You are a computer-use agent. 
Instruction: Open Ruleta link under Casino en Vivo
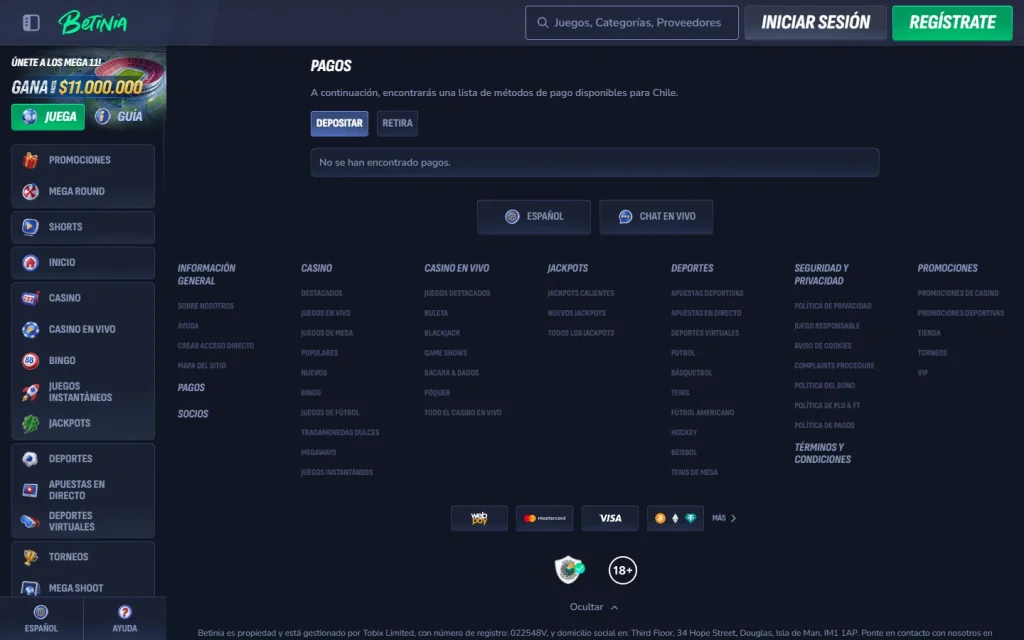tap(436, 313)
